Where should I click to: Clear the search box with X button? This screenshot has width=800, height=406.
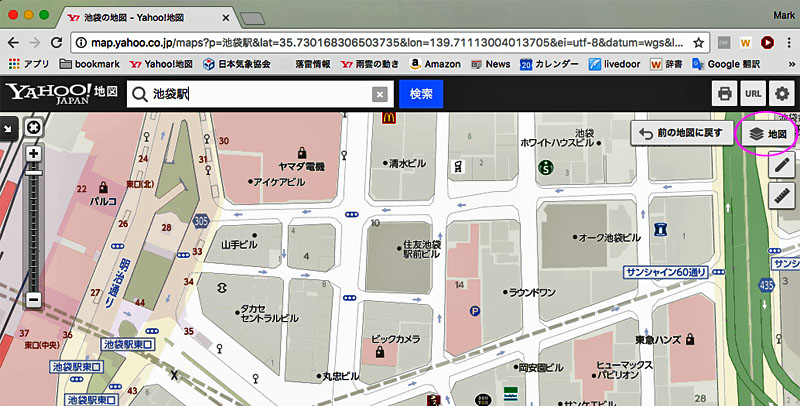[x=379, y=94]
